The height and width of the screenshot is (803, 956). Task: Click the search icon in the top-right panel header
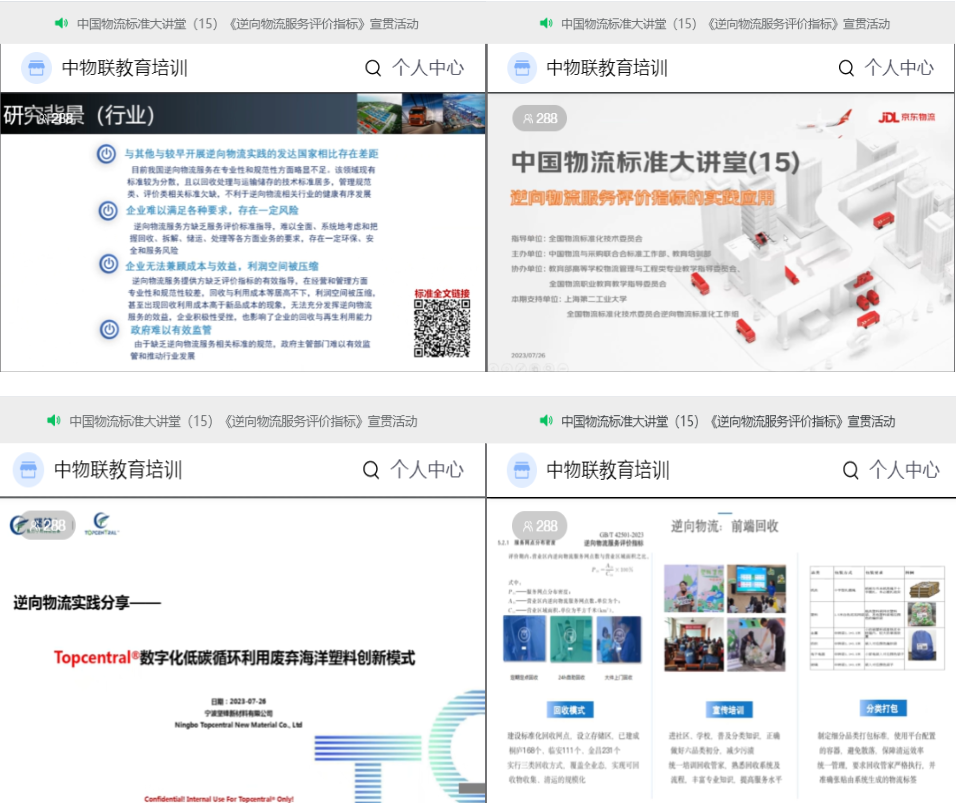(x=847, y=67)
